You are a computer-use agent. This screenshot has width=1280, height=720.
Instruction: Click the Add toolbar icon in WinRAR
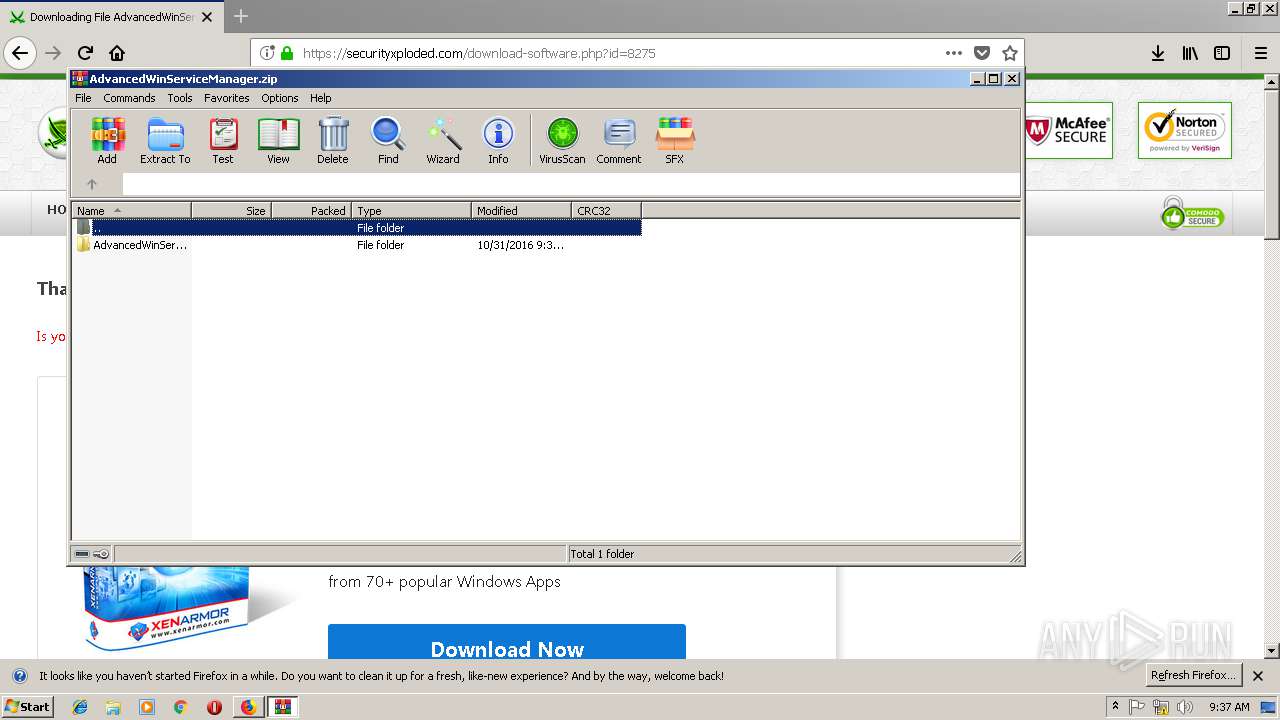(x=107, y=140)
